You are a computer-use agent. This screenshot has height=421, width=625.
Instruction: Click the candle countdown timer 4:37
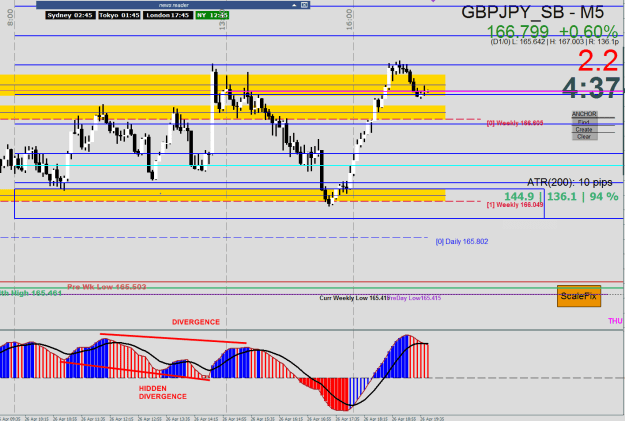591,88
